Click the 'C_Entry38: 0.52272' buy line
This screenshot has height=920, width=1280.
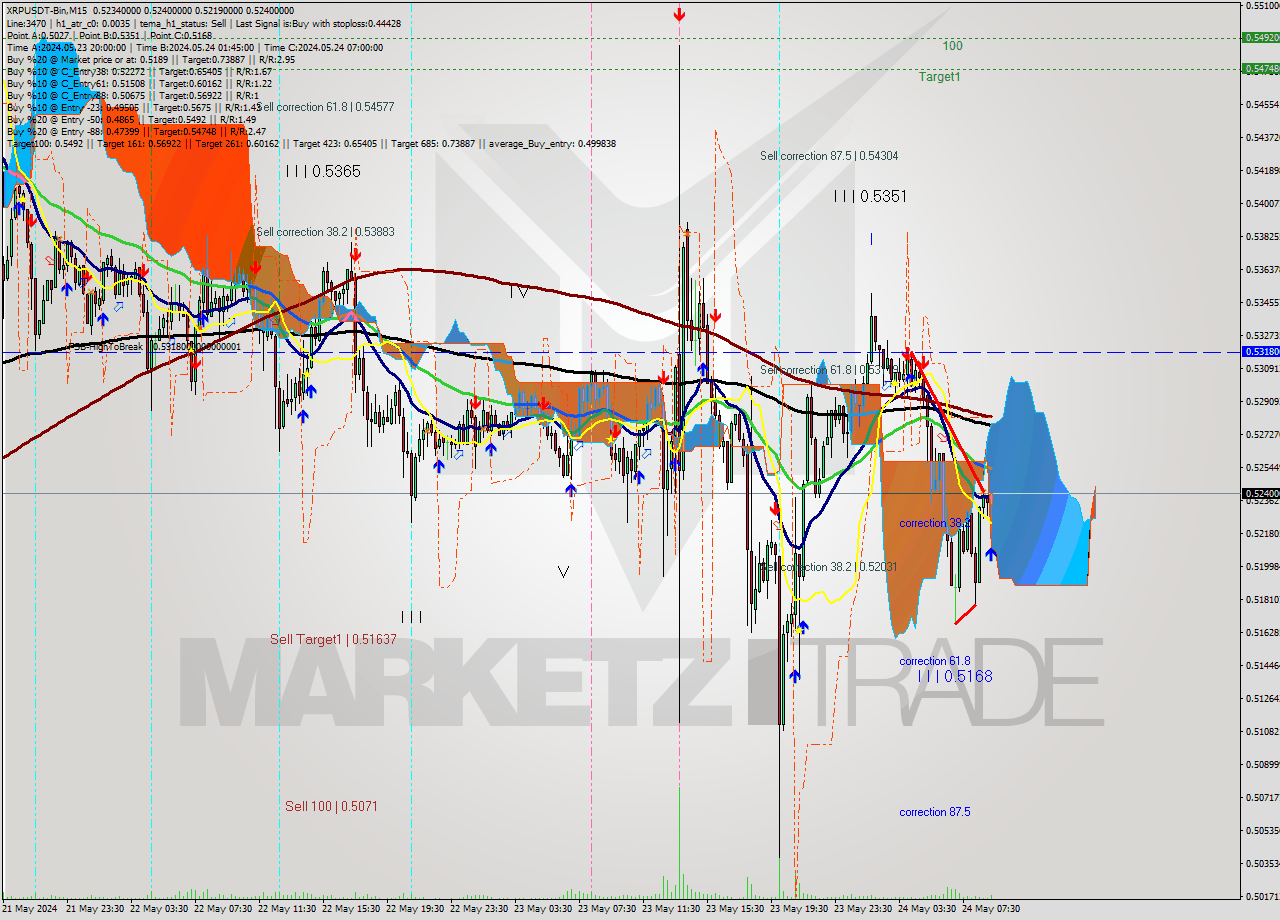point(140,71)
